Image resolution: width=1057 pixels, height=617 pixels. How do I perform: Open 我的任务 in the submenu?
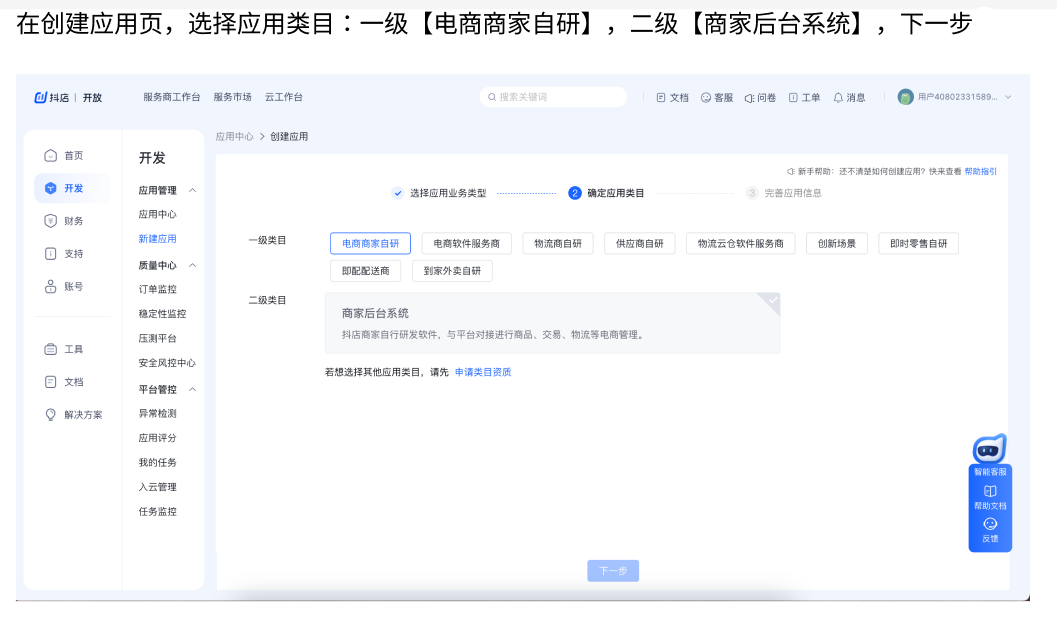pyautogui.click(x=158, y=463)
